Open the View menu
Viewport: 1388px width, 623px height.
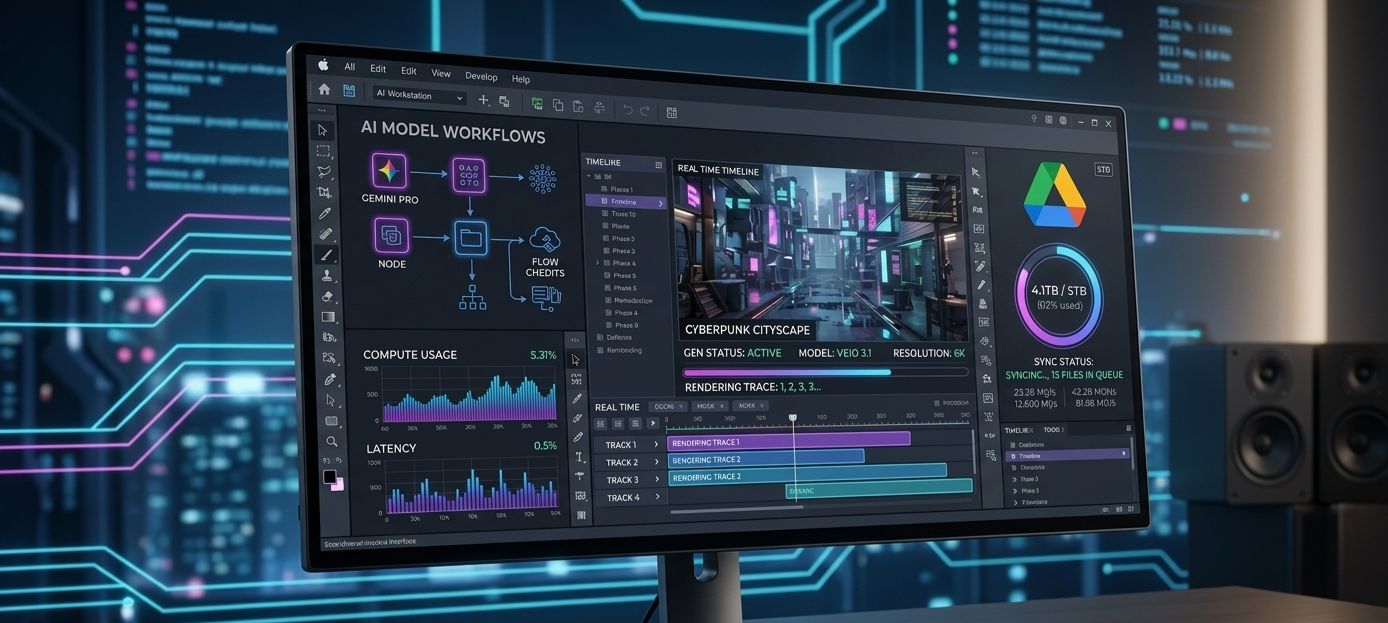pyautogui.click(x=441, y=74)
